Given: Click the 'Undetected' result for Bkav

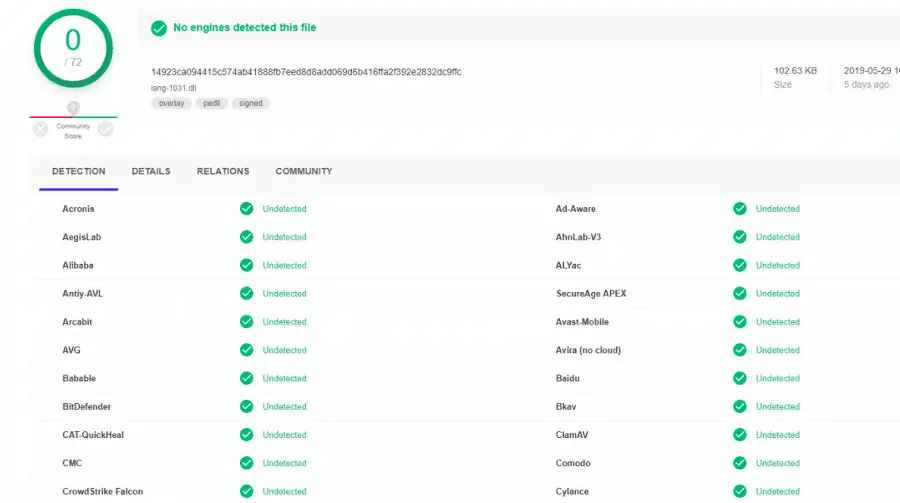Looking at the screenshot, I should 777,407.
